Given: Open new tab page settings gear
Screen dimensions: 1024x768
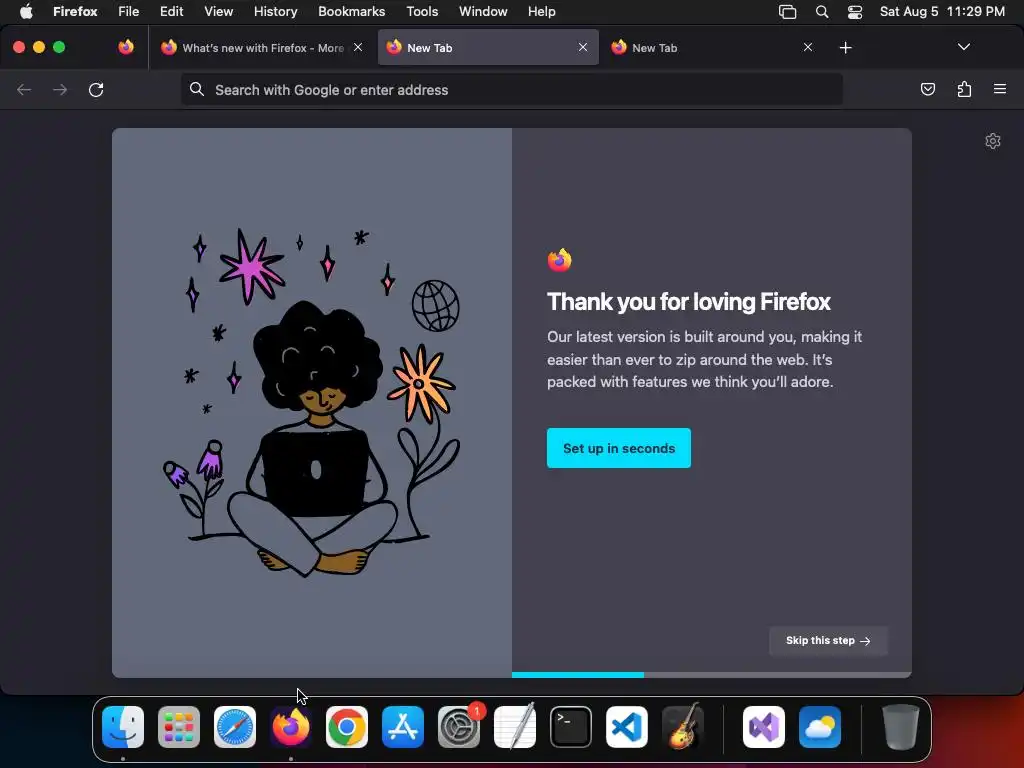Looking at the screenshot, I should 993,141.
